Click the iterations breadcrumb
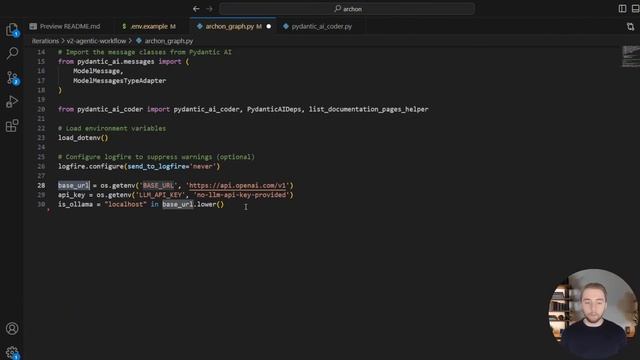Screen dimensions: 640x360 coord(45,41)
